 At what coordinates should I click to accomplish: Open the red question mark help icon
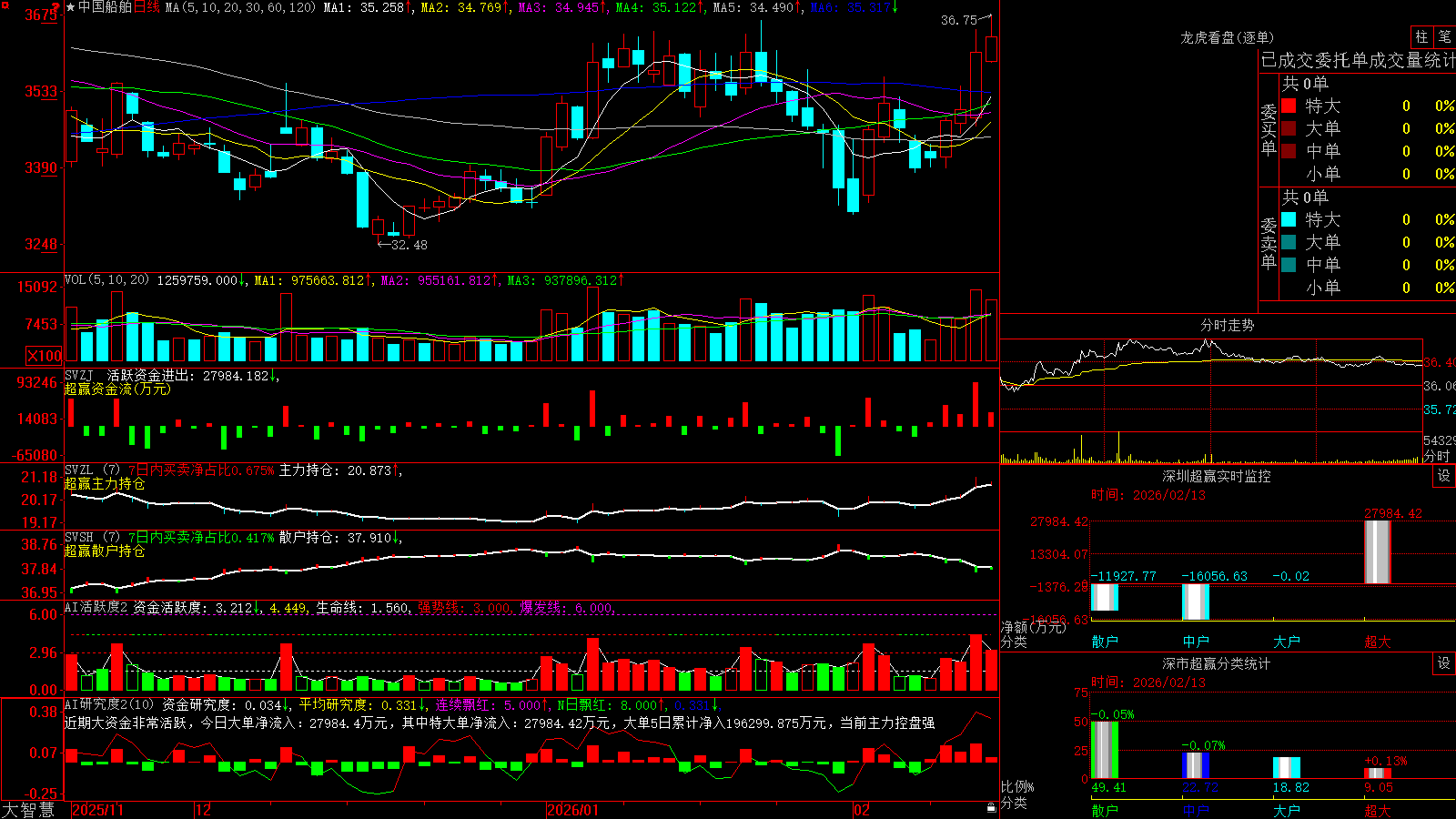pyautogui.click(x=56, y=6)
